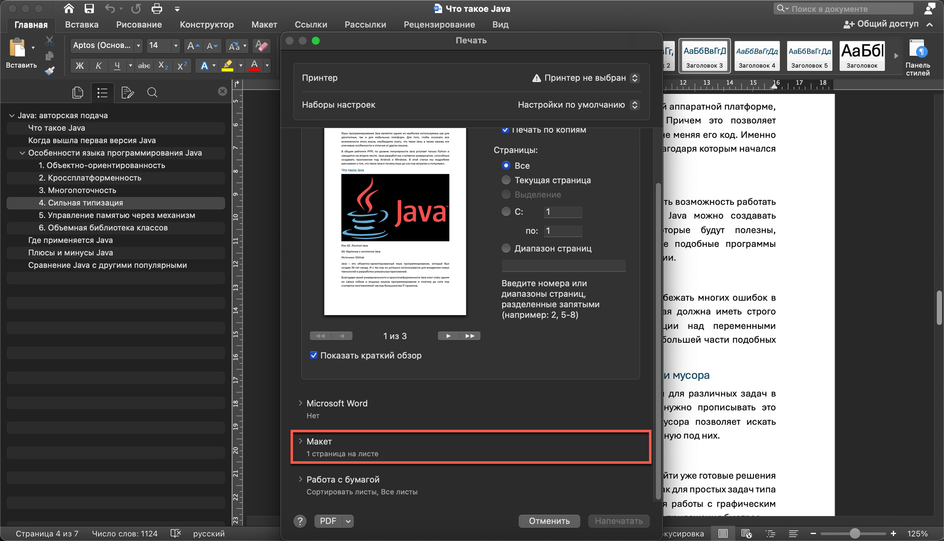The height and width of the screenshot is (541, 944).
Task: Open the Рецензирование ribbon tab
Action: (439, 25)
